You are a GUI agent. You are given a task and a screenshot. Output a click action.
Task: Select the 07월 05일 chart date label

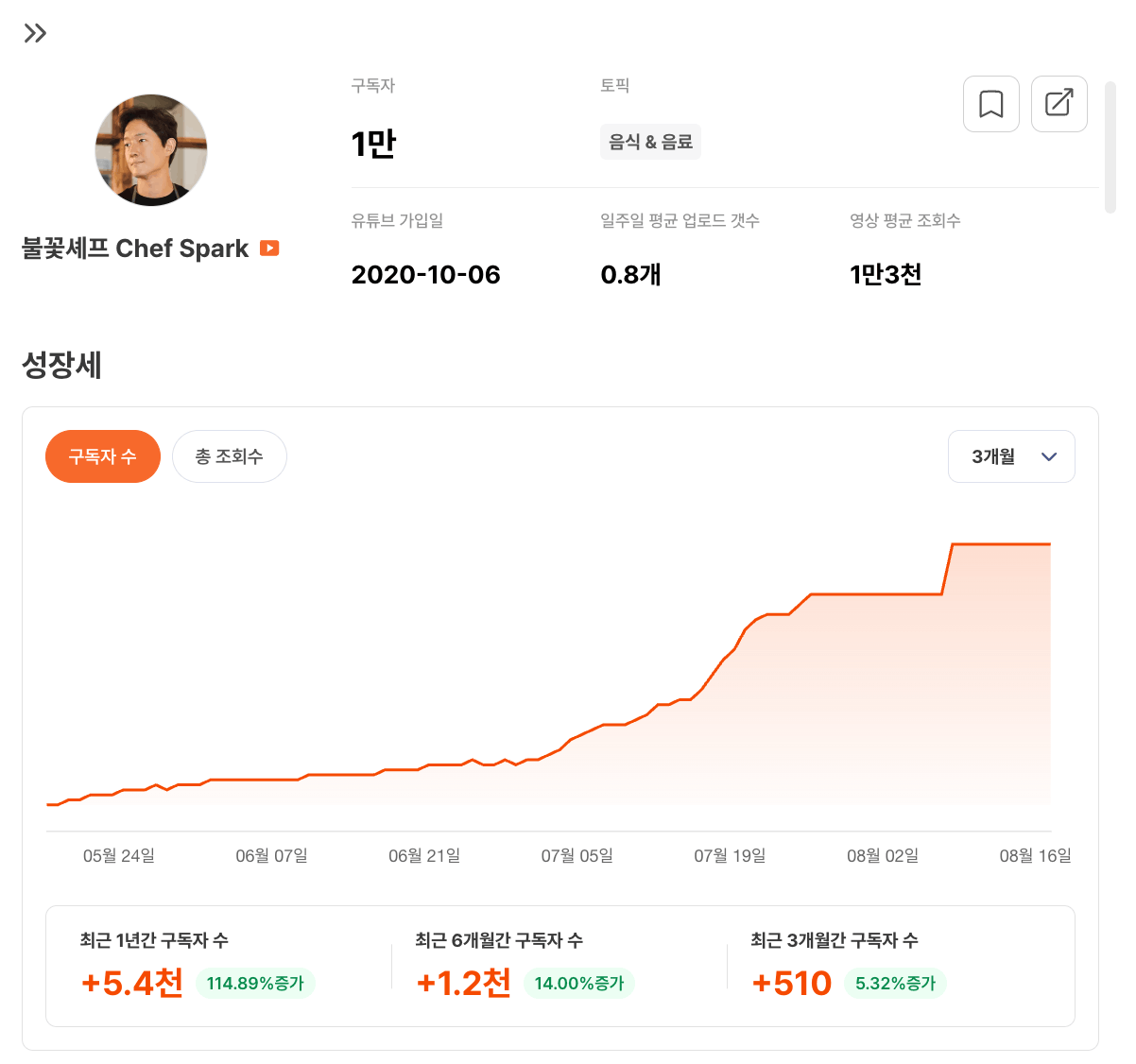click(x=577, y=856)
